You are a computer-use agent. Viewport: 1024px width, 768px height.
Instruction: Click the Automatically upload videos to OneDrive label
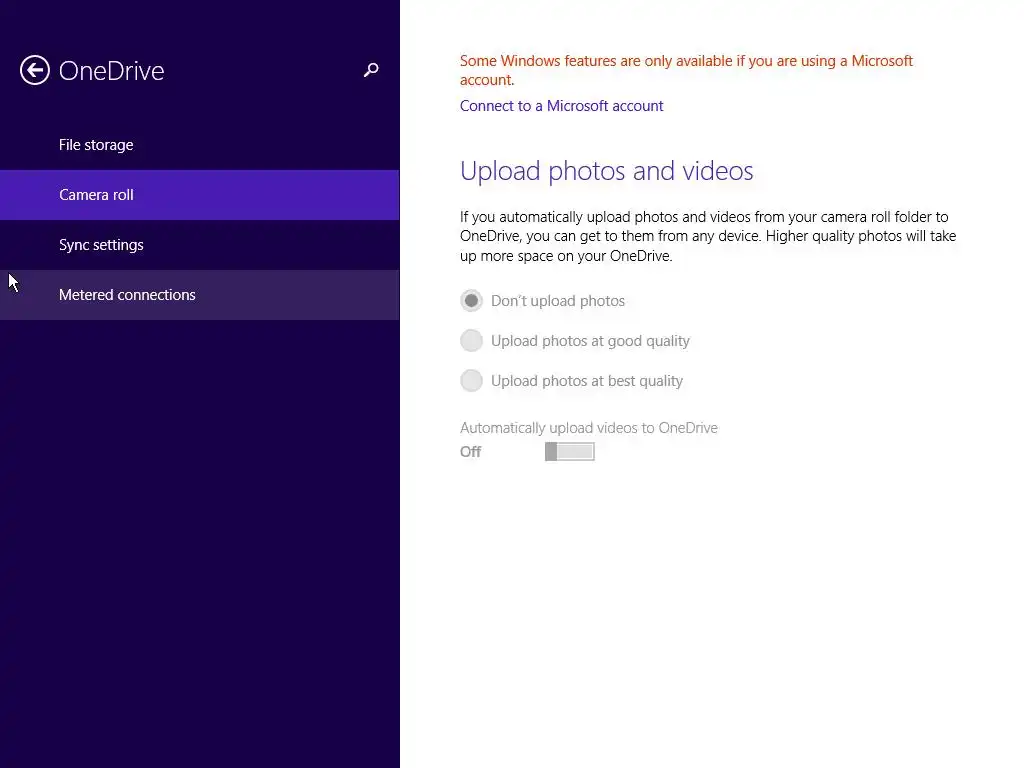(x=588, y=428)
